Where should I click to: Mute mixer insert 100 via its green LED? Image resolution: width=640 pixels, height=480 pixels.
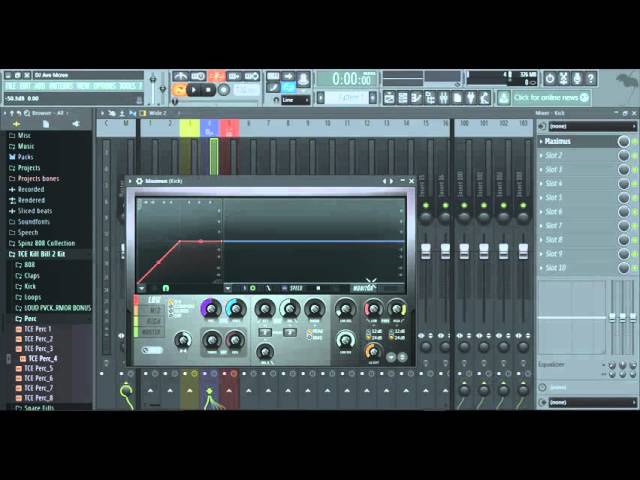[x=464, y=205]
